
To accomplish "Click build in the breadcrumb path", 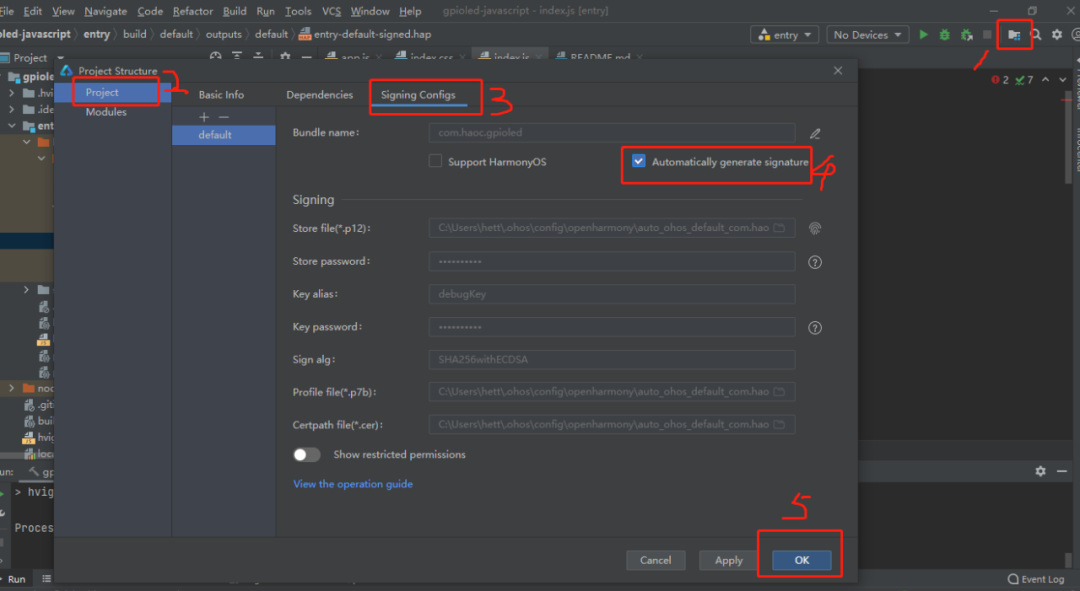I will coord(135,34).
